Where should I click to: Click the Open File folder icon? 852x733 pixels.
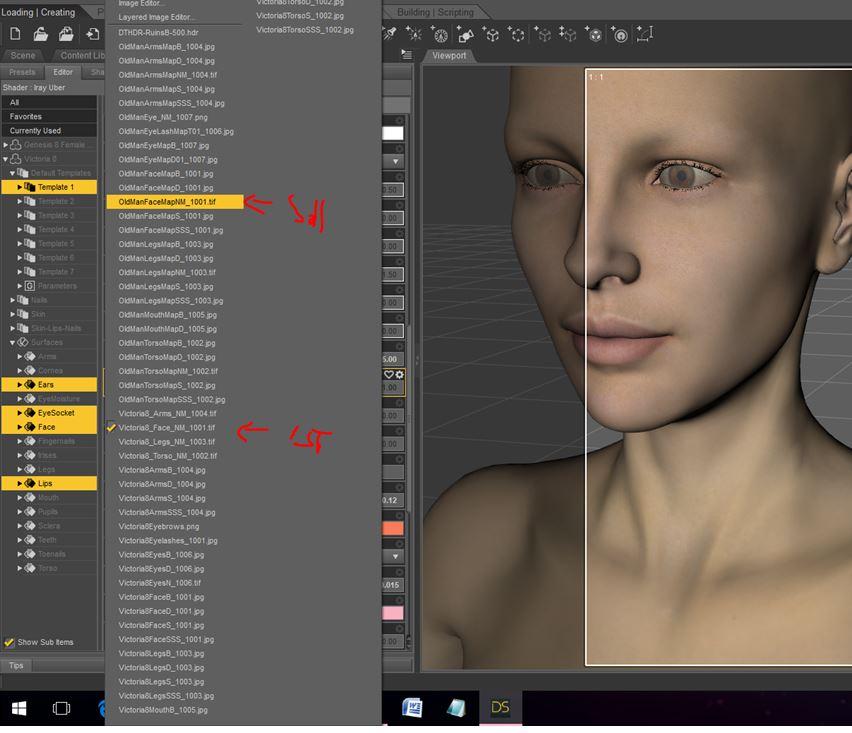(x=41, y=35)
